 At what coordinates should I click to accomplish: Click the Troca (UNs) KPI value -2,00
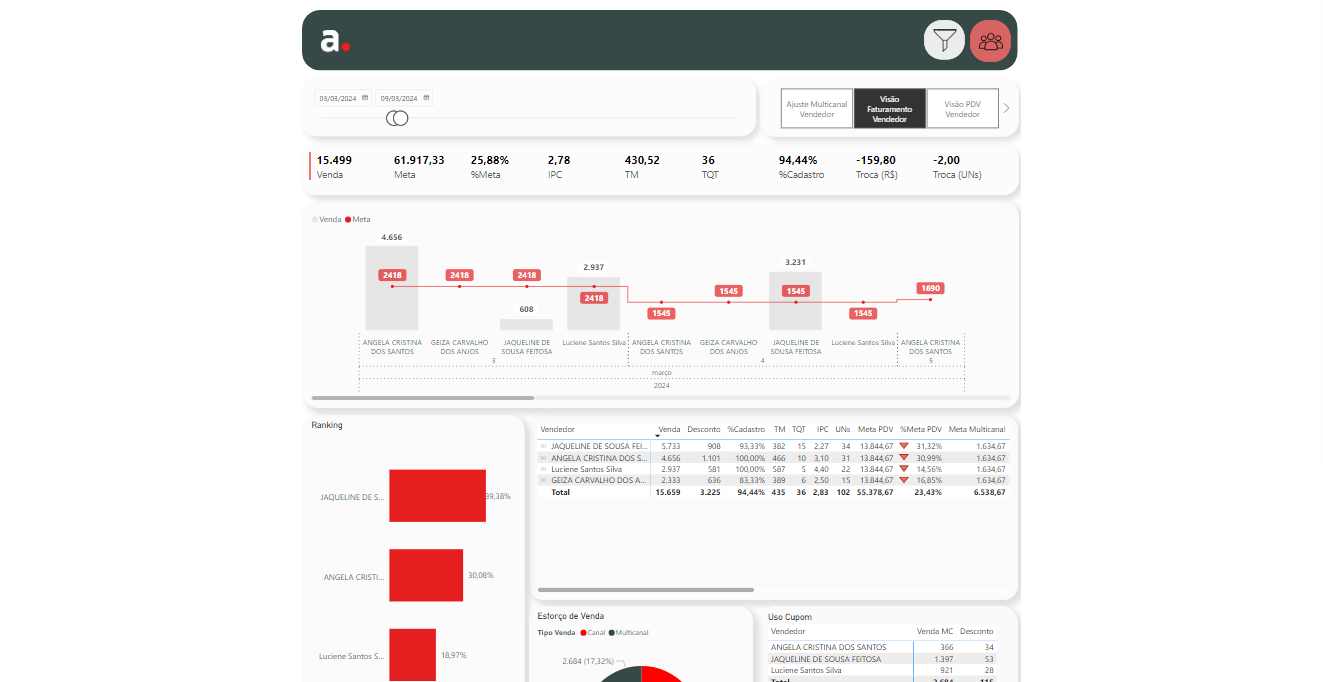(x=946, y=160)
